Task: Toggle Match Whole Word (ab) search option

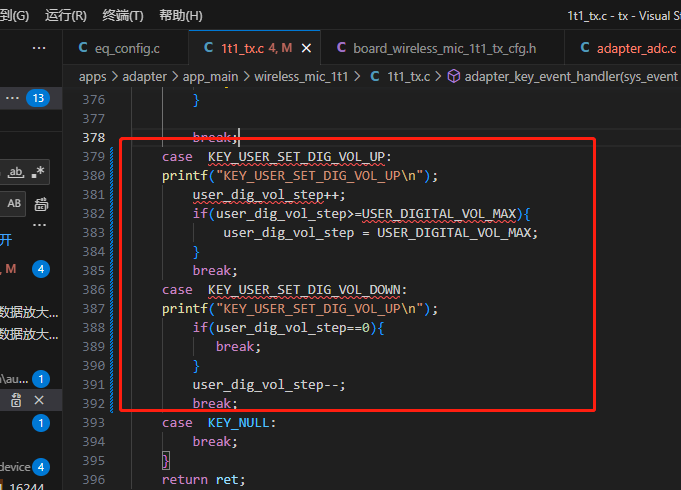Action: coord(16,172)
